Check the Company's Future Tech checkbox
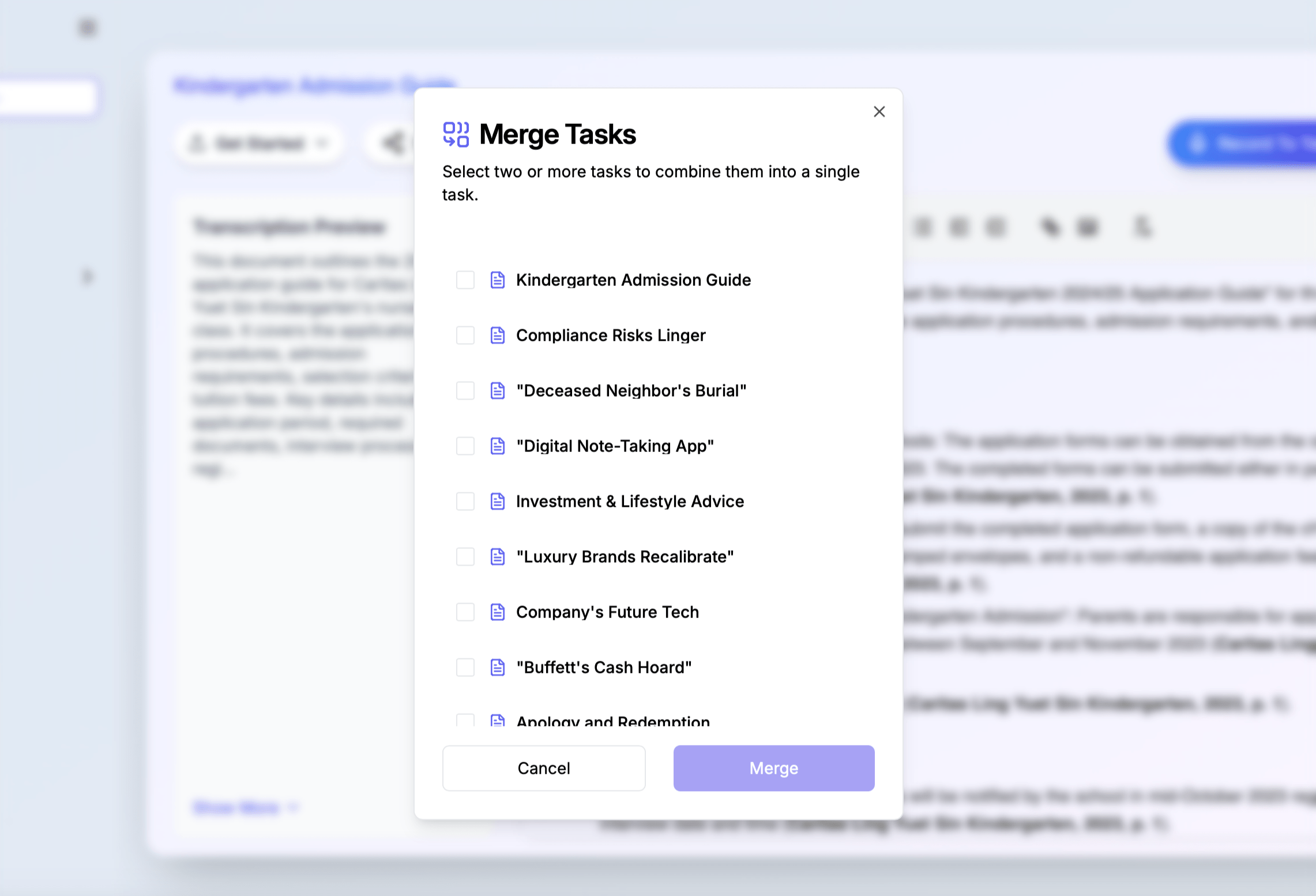This screenshot has height=896, width=1316. [x=465, y=612]
